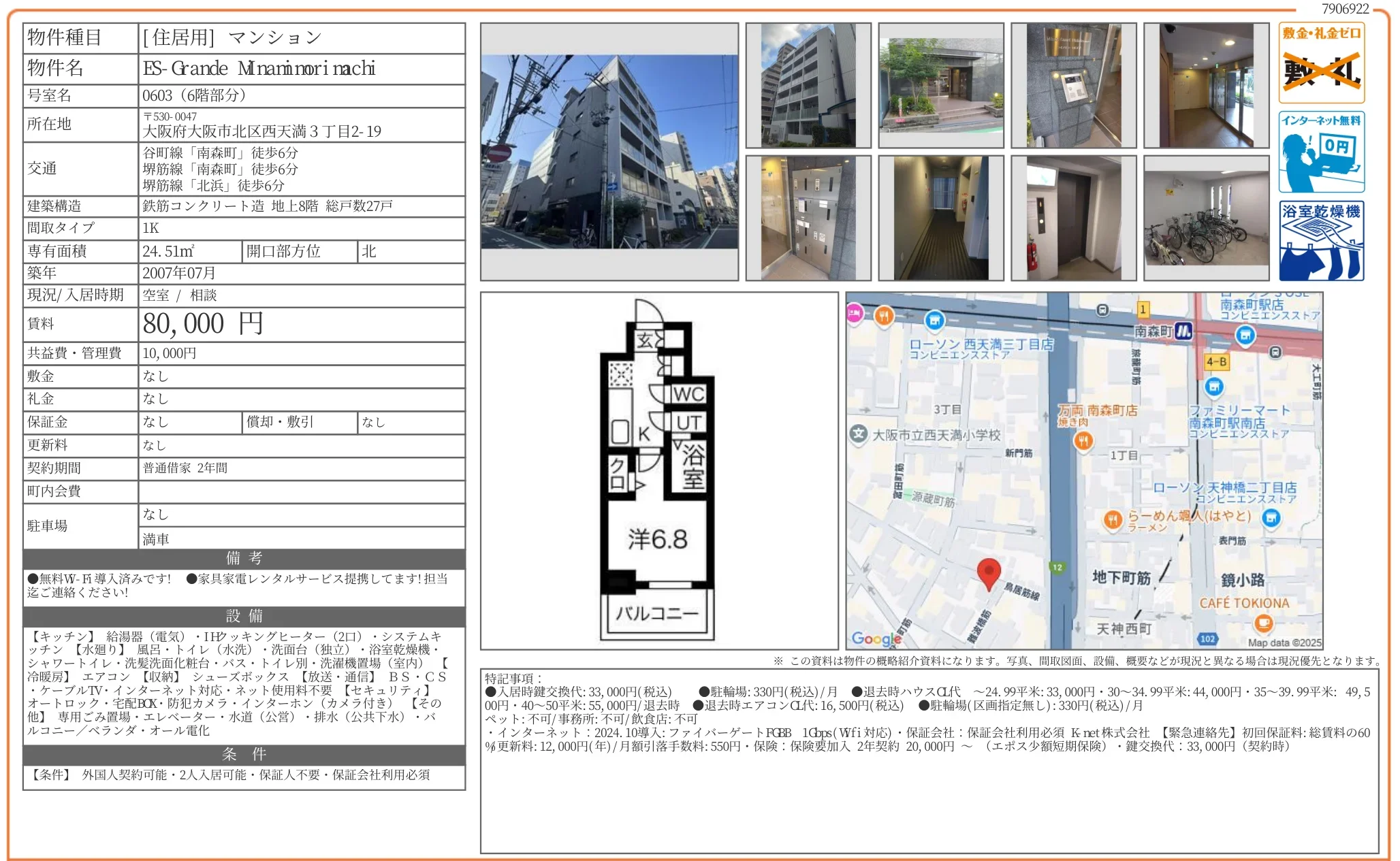Click the インターネット無料 badge icon
The image size is (1400, 861).
(1321, 152)
